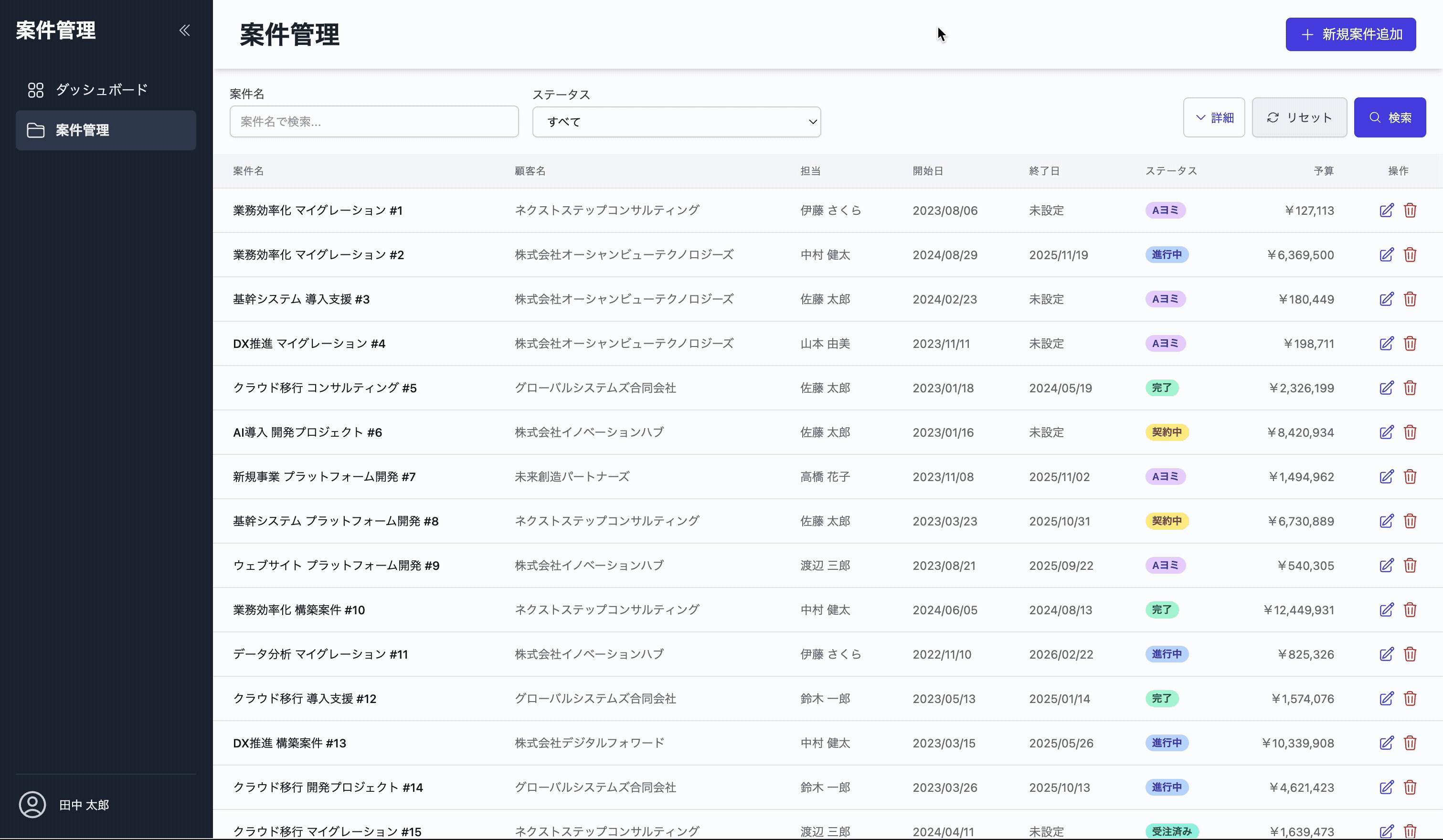Viewport: 1443px width, 840px height.
Task: Click the 検索 search button
Action: 1390,117
